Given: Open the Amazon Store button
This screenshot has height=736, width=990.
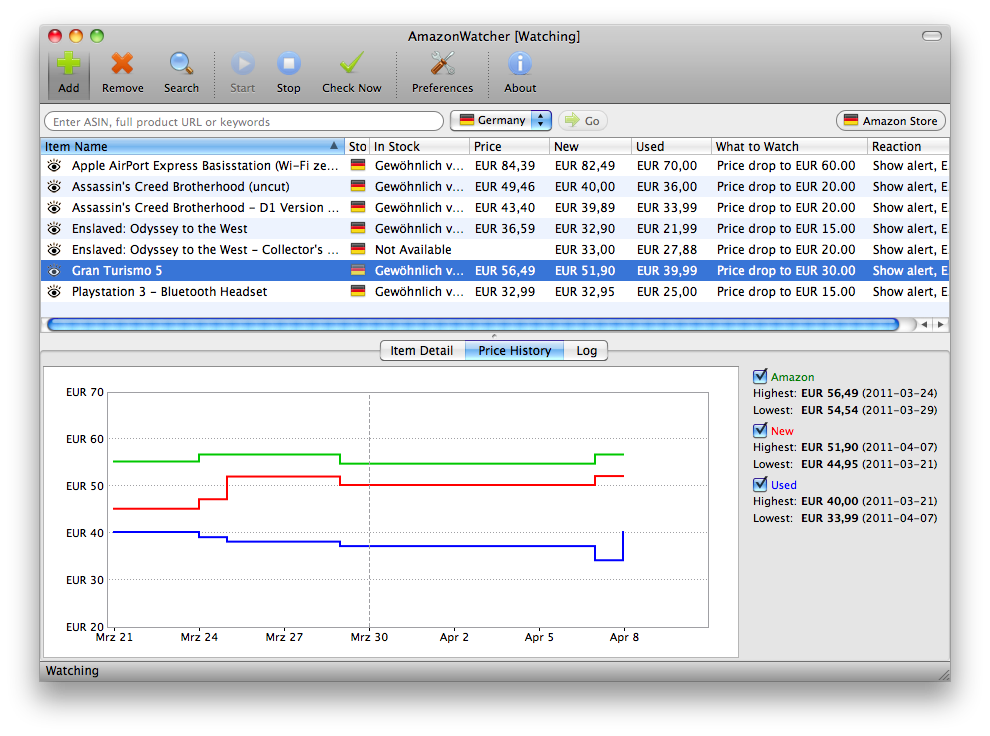Looking at the screenshot, I should [x=891, y=121].
